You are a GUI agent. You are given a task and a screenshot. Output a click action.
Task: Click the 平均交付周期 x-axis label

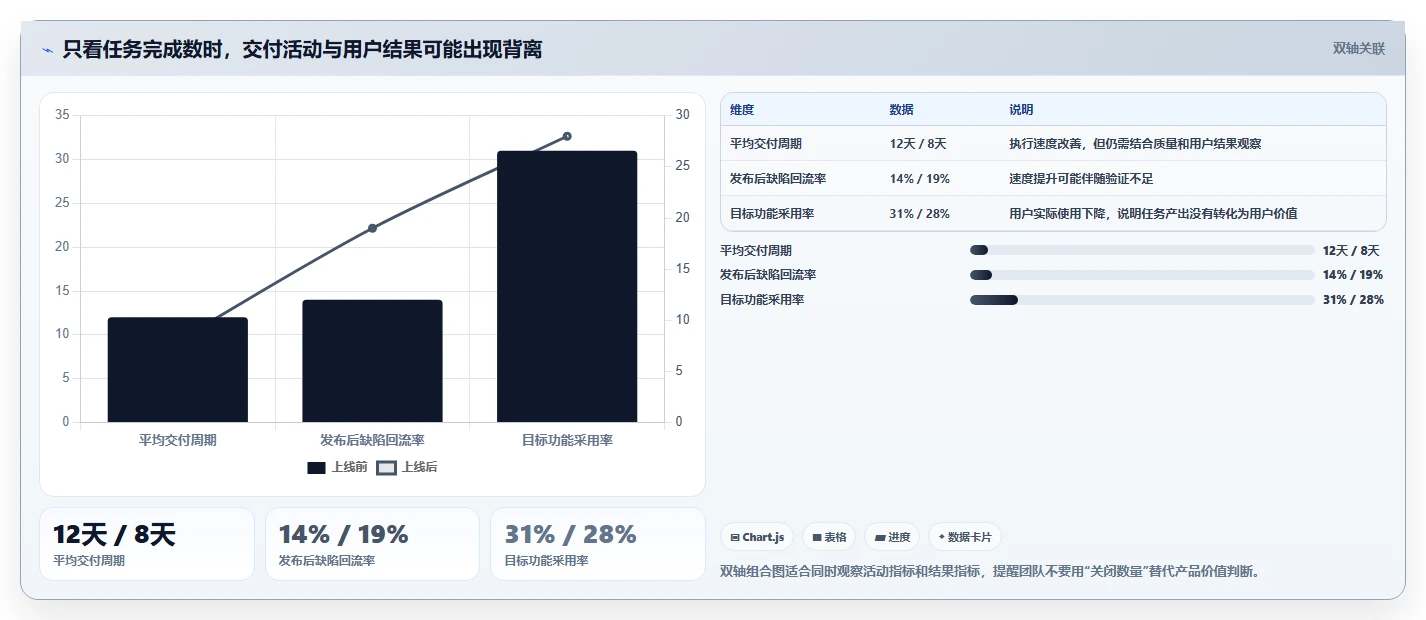(178, 440)
